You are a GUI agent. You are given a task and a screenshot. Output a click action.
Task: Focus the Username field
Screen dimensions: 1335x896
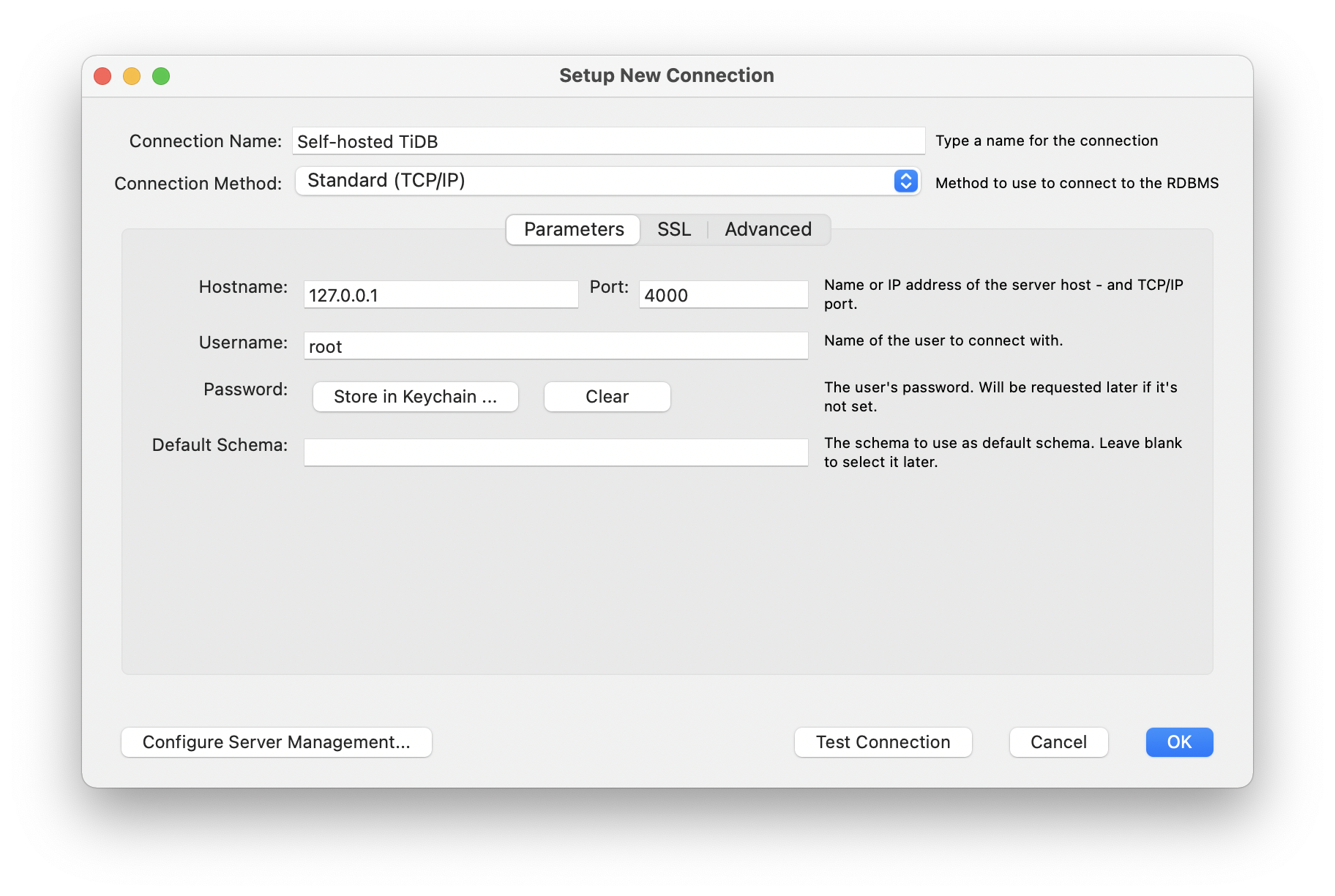pos(555,345)
